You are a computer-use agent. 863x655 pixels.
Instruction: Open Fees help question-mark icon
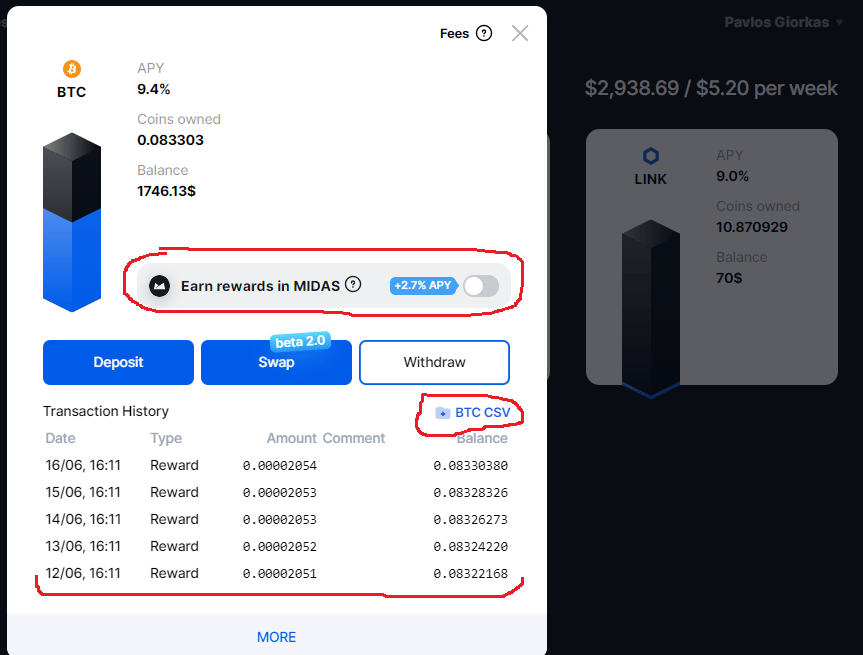coord(484,34)
